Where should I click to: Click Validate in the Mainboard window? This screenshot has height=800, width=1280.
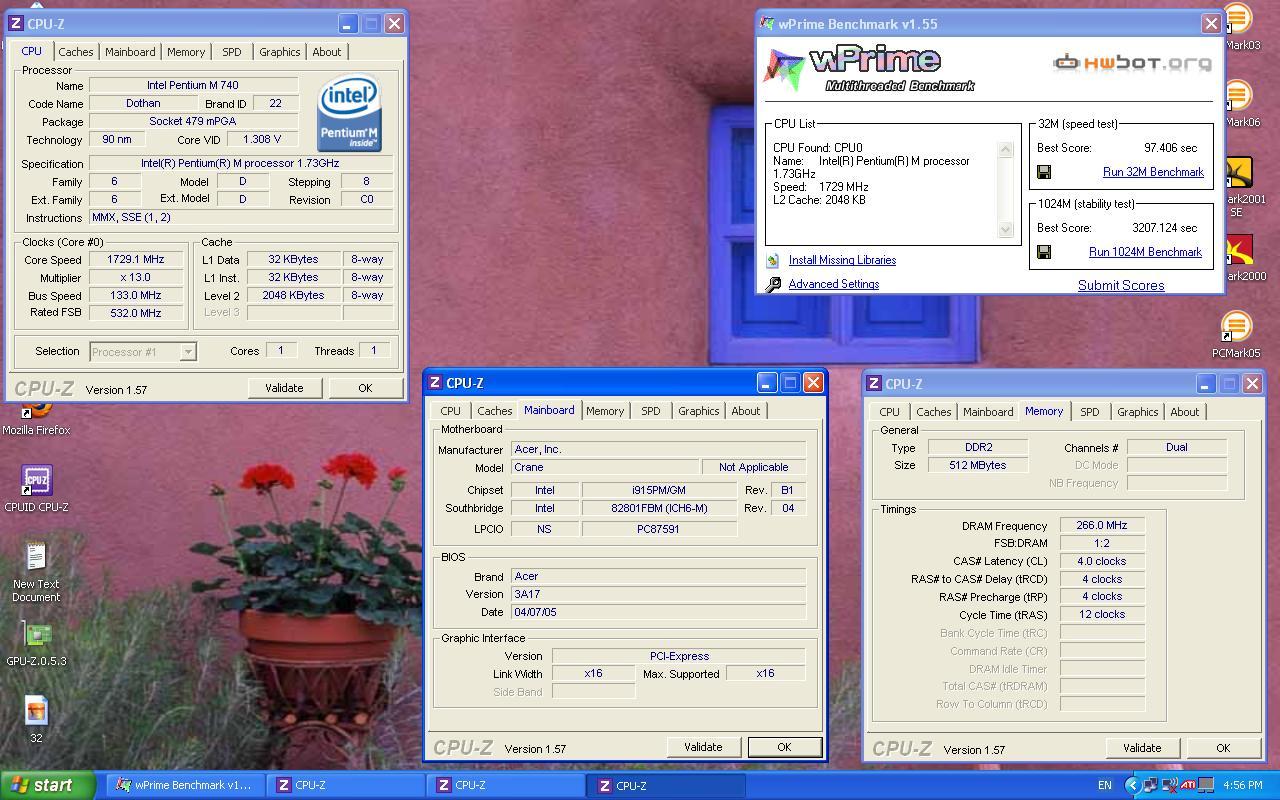coord(703,747)
